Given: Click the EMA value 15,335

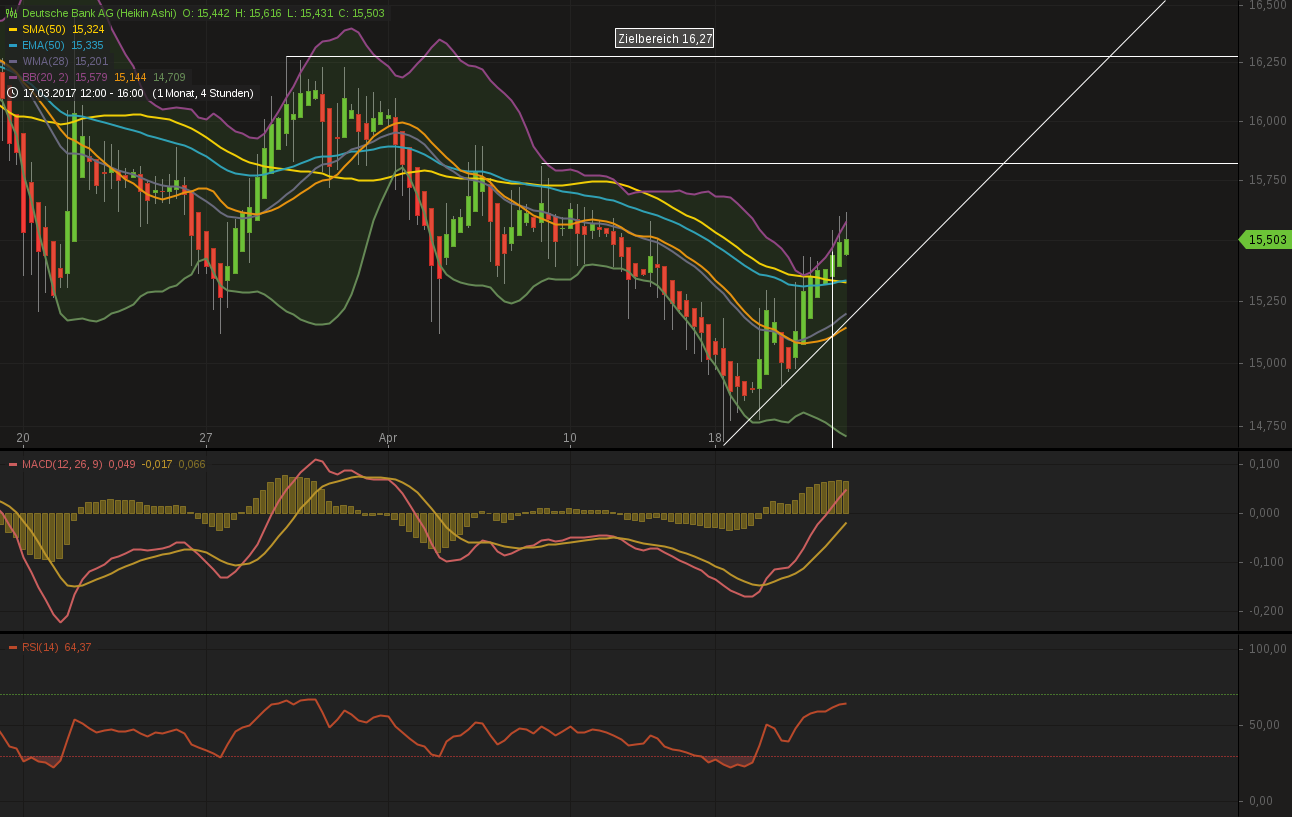Looking at the screenshot, I should click(87, 45).
